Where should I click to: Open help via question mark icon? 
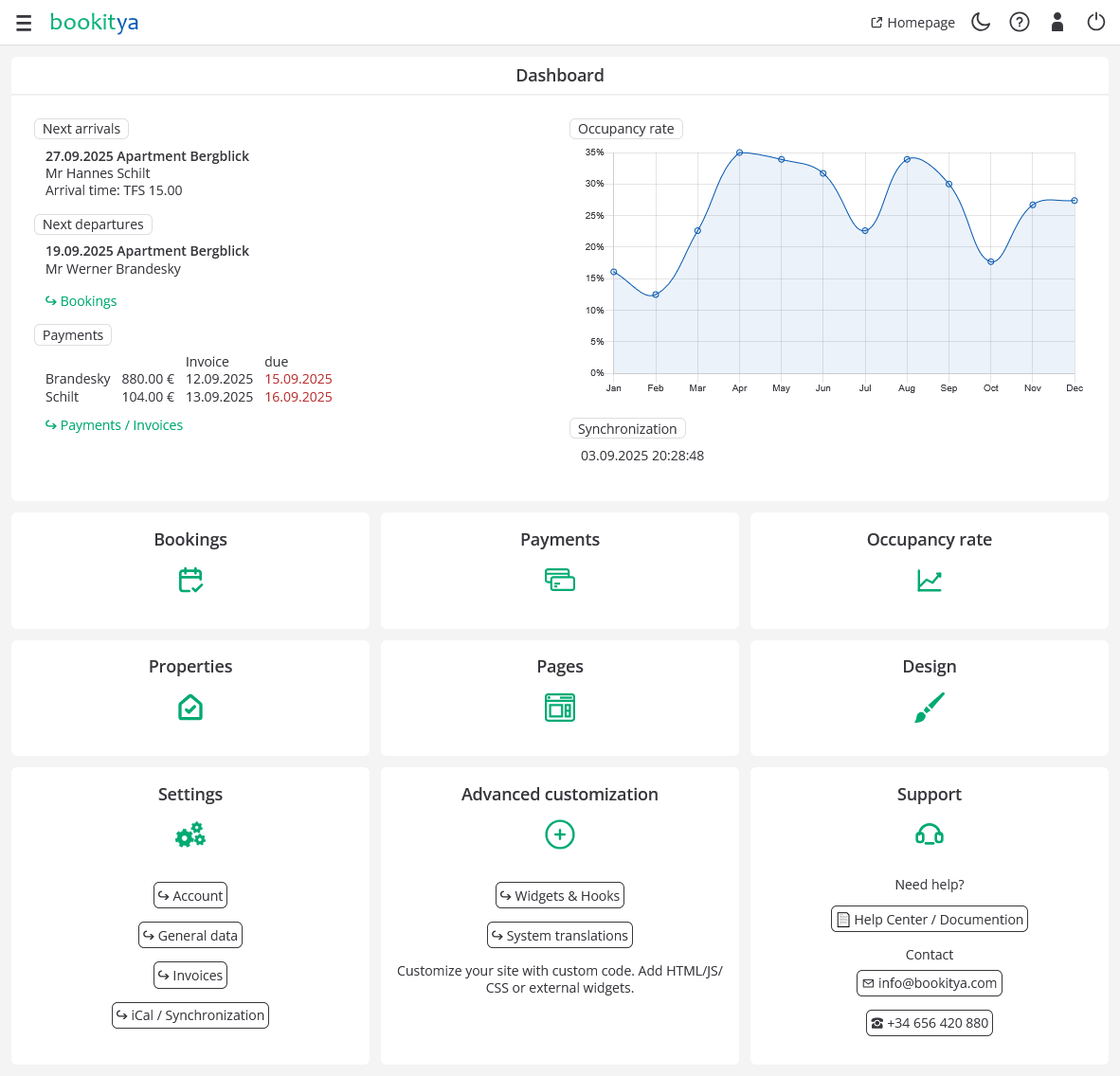click(1020, 23)
